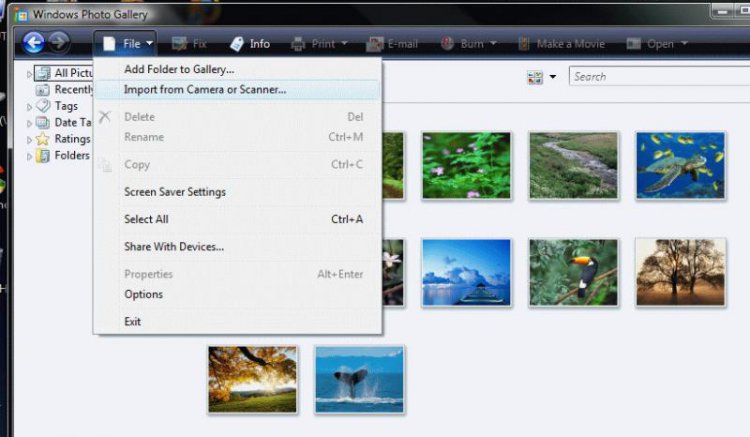
Task: Expand the Tags tree node
Action: tap(29, 107)
